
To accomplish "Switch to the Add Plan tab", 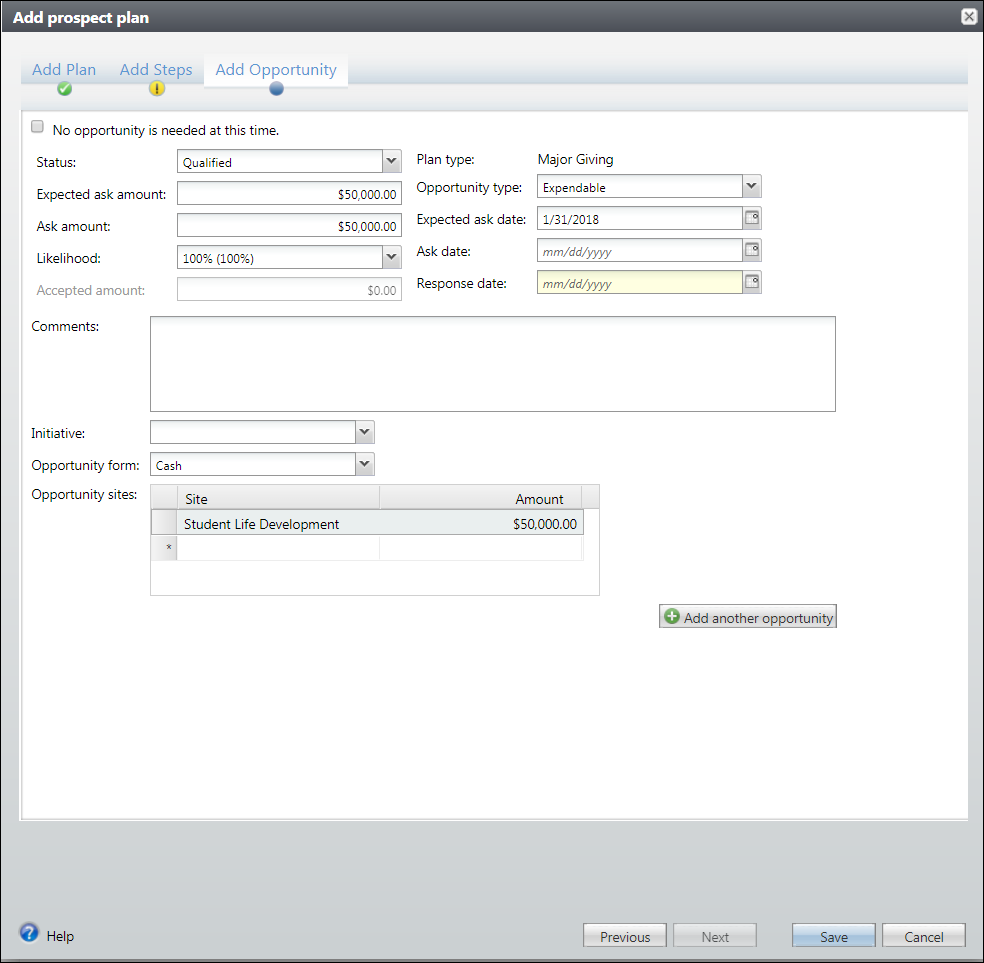I will click(64, 70).
